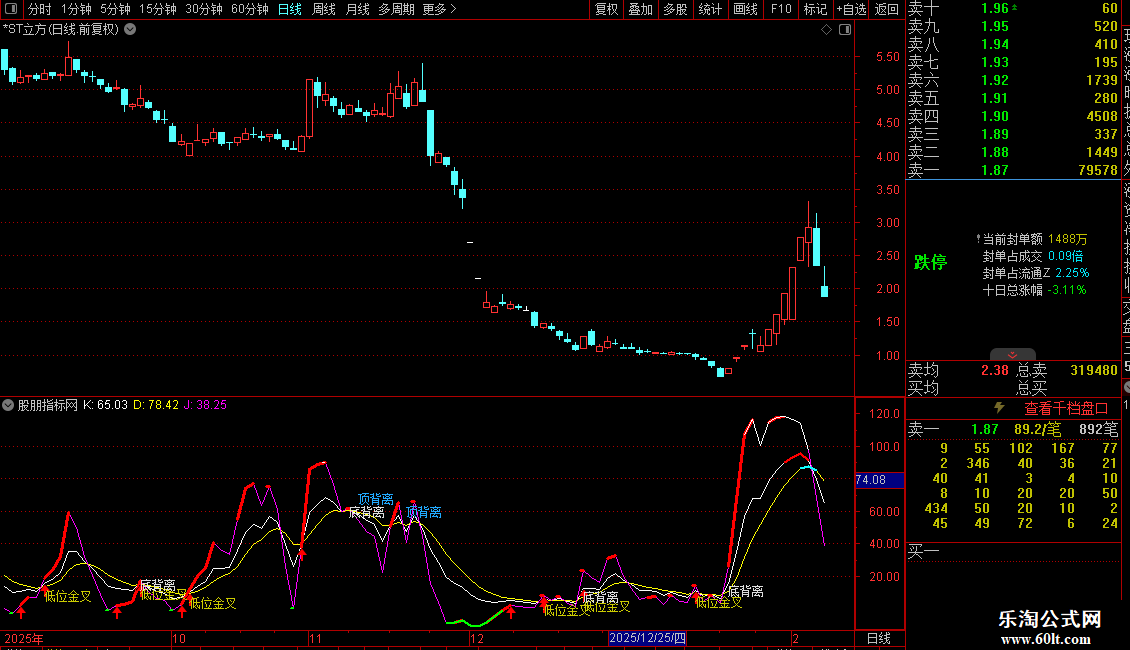Click the 标记 mark button
This screenshot has height=650, width=1130.
pos(815,9)
